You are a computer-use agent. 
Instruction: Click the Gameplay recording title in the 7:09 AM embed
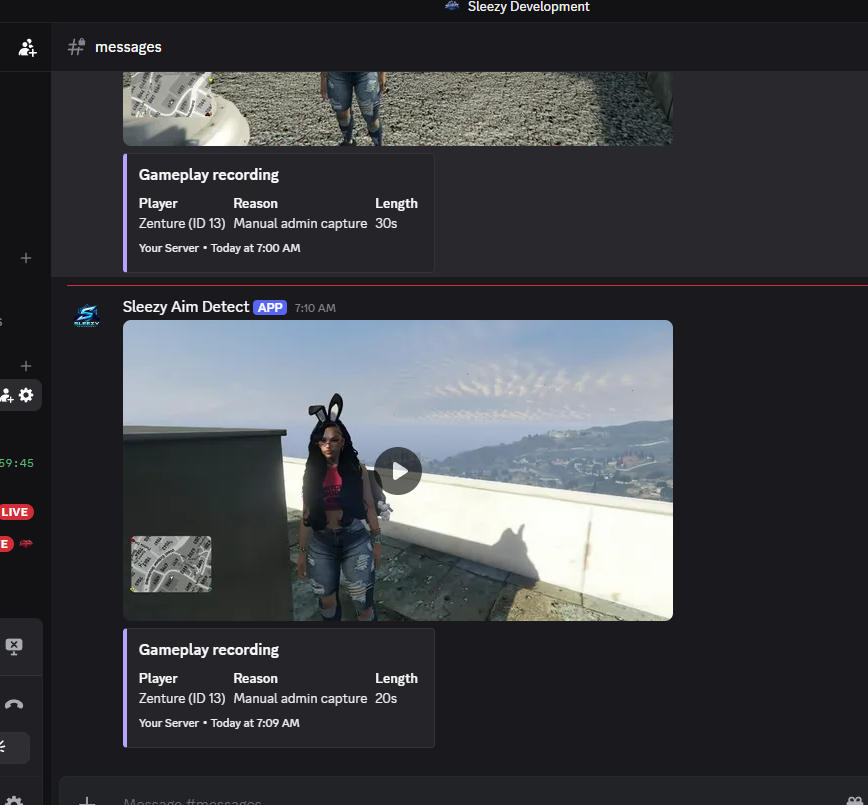[x=209, y=650]
